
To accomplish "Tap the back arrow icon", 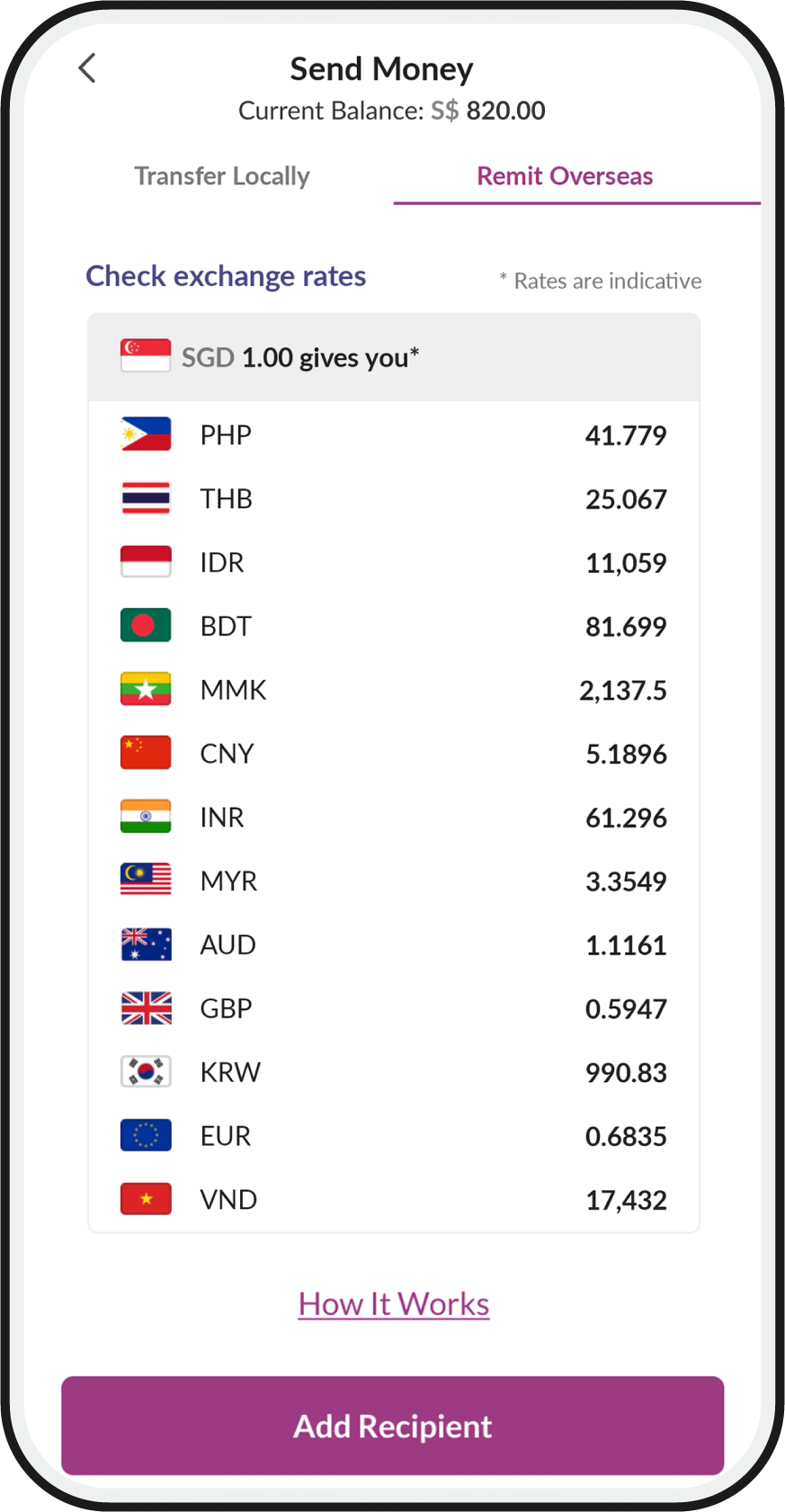I will (87, 68).
